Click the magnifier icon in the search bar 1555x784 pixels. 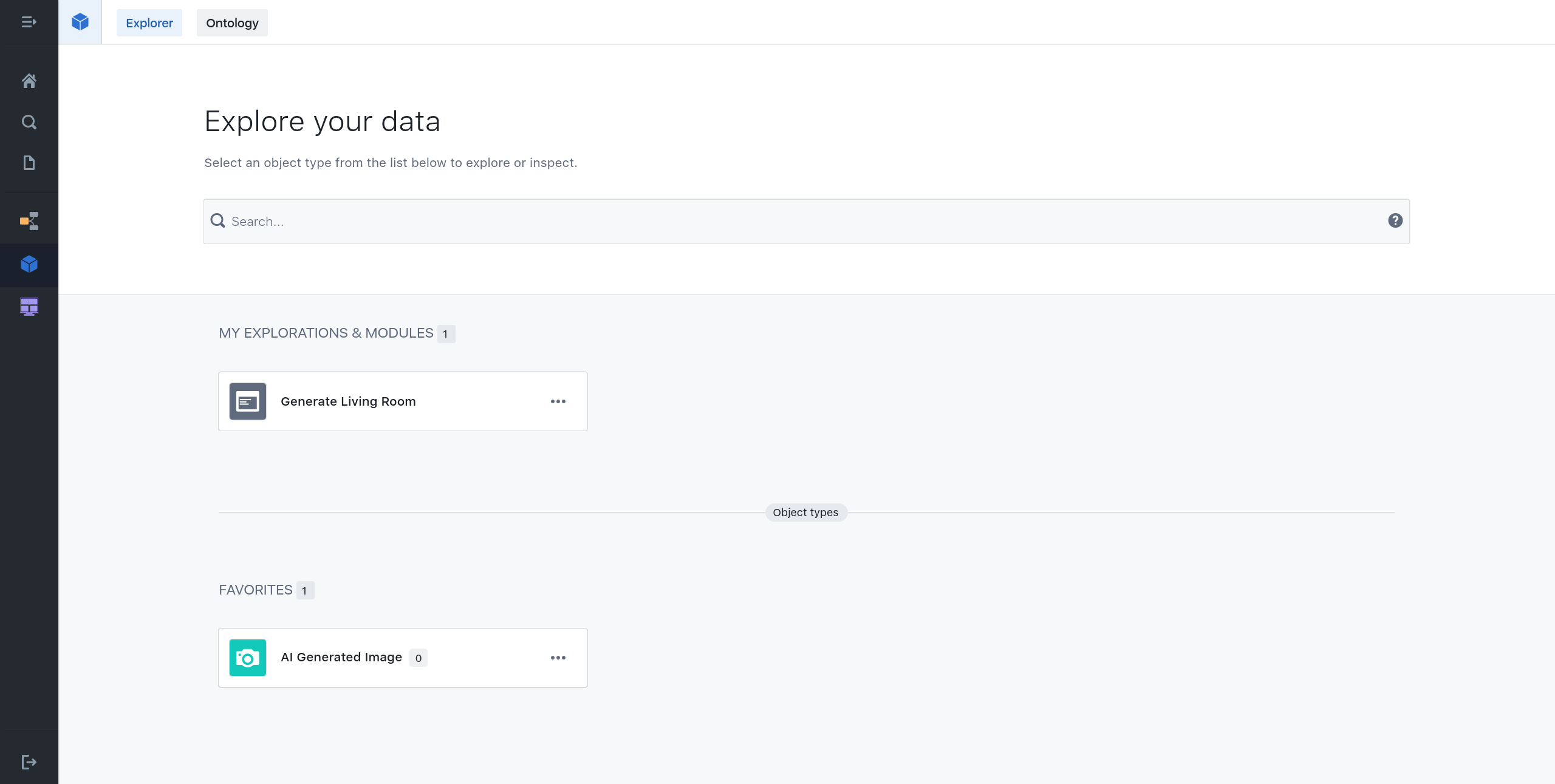(x=217, y=221)
